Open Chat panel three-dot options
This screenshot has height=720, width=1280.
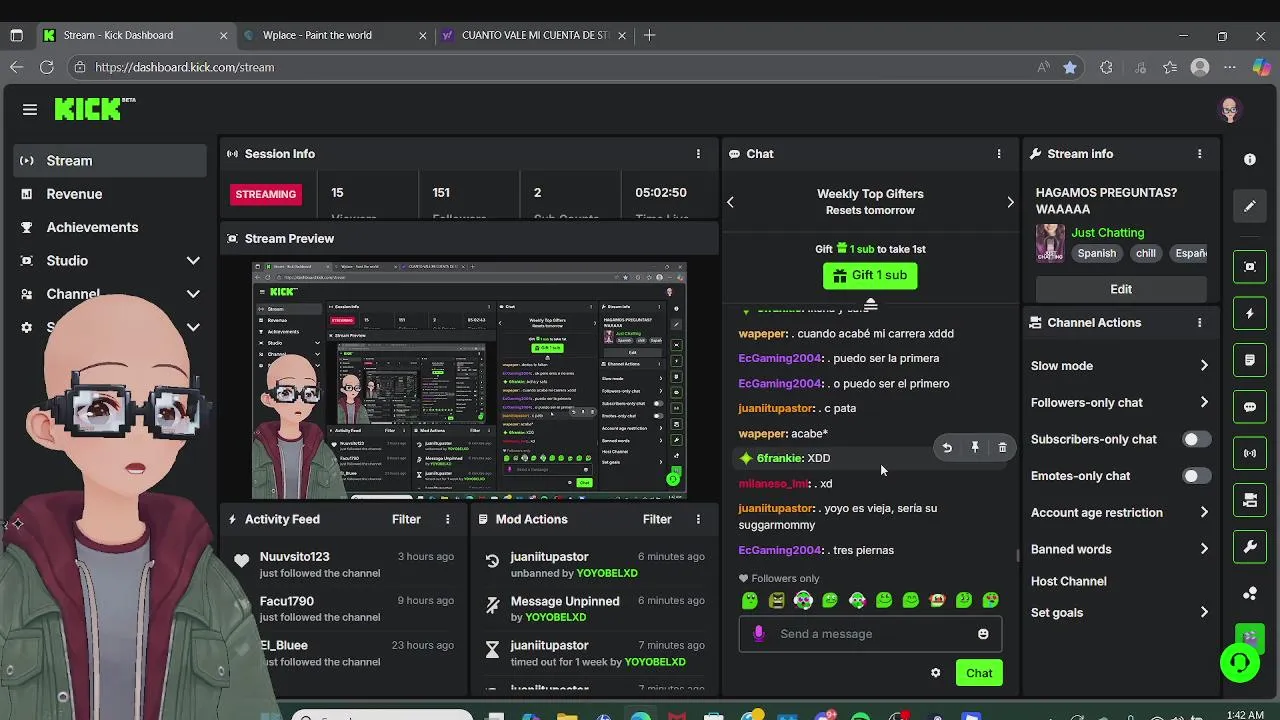999,154
